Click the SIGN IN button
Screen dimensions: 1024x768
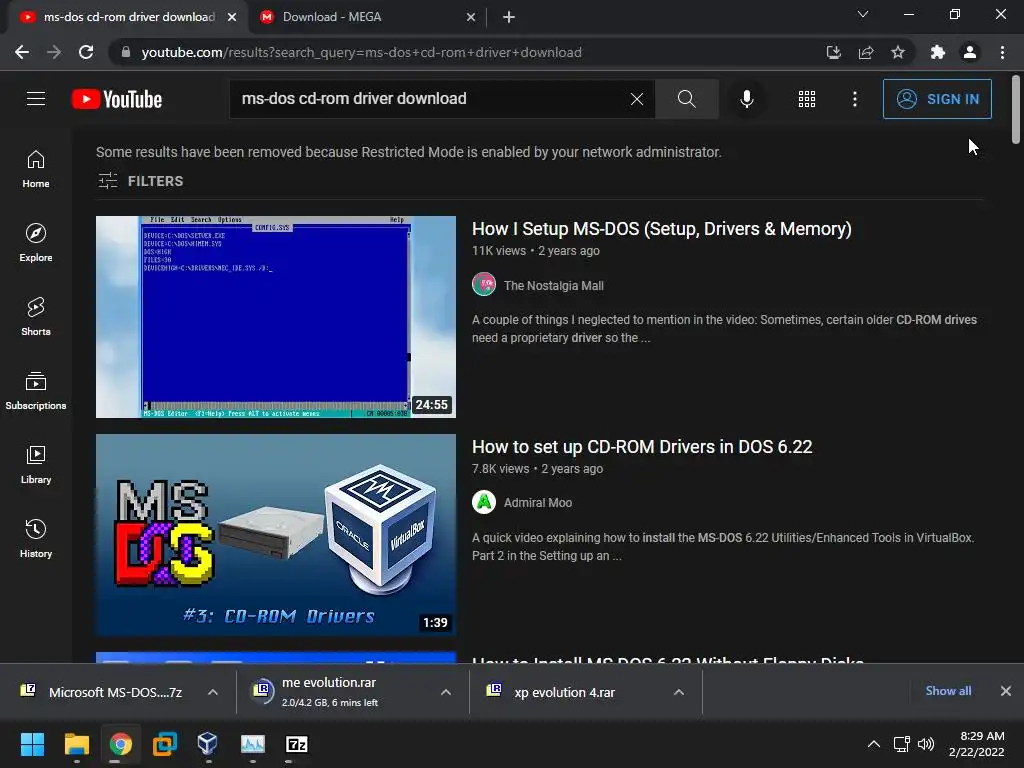coord(937,99)
